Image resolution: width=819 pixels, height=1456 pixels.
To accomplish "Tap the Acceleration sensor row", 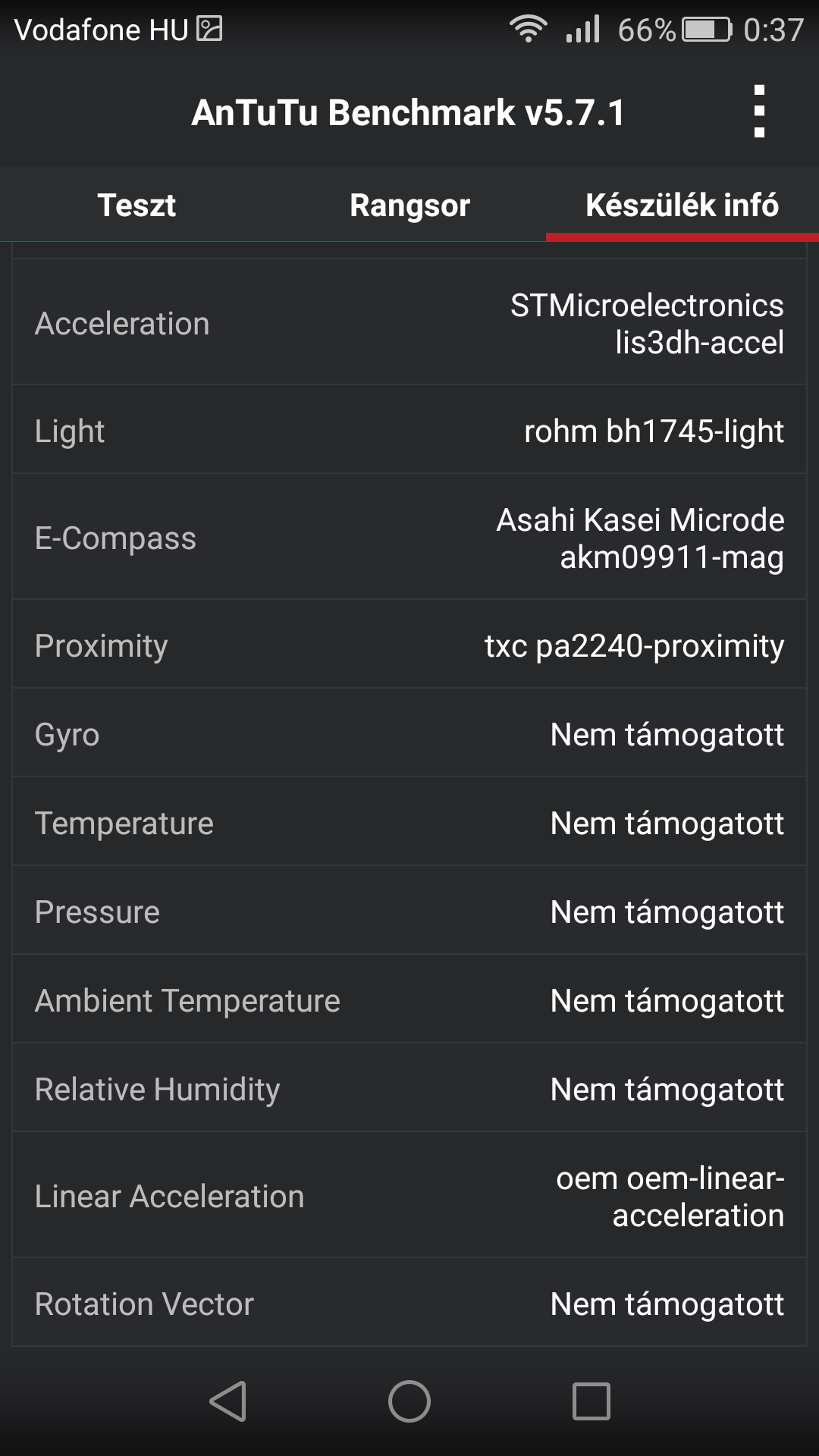I will click(409, 324).
